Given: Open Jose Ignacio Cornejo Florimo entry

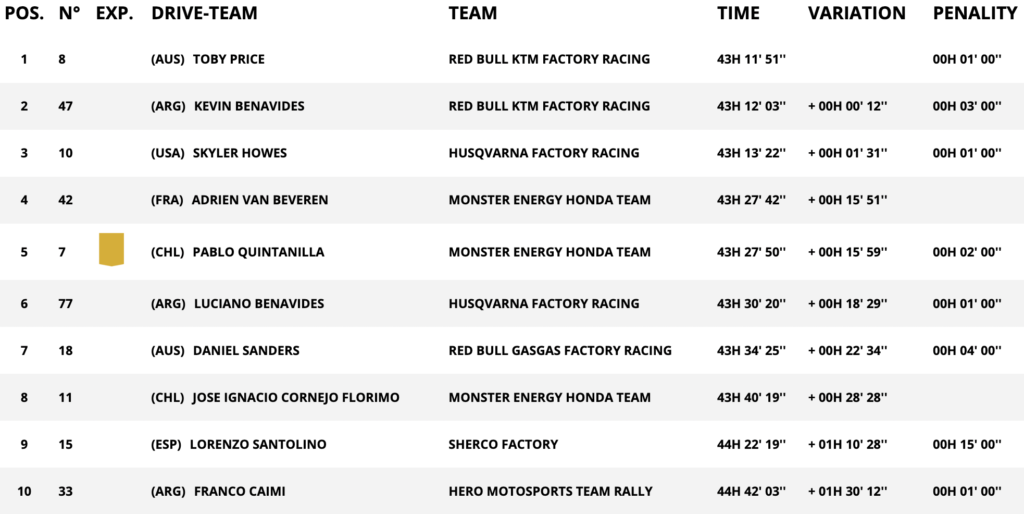Looking at the screenshot, I should tap(295, 397).
